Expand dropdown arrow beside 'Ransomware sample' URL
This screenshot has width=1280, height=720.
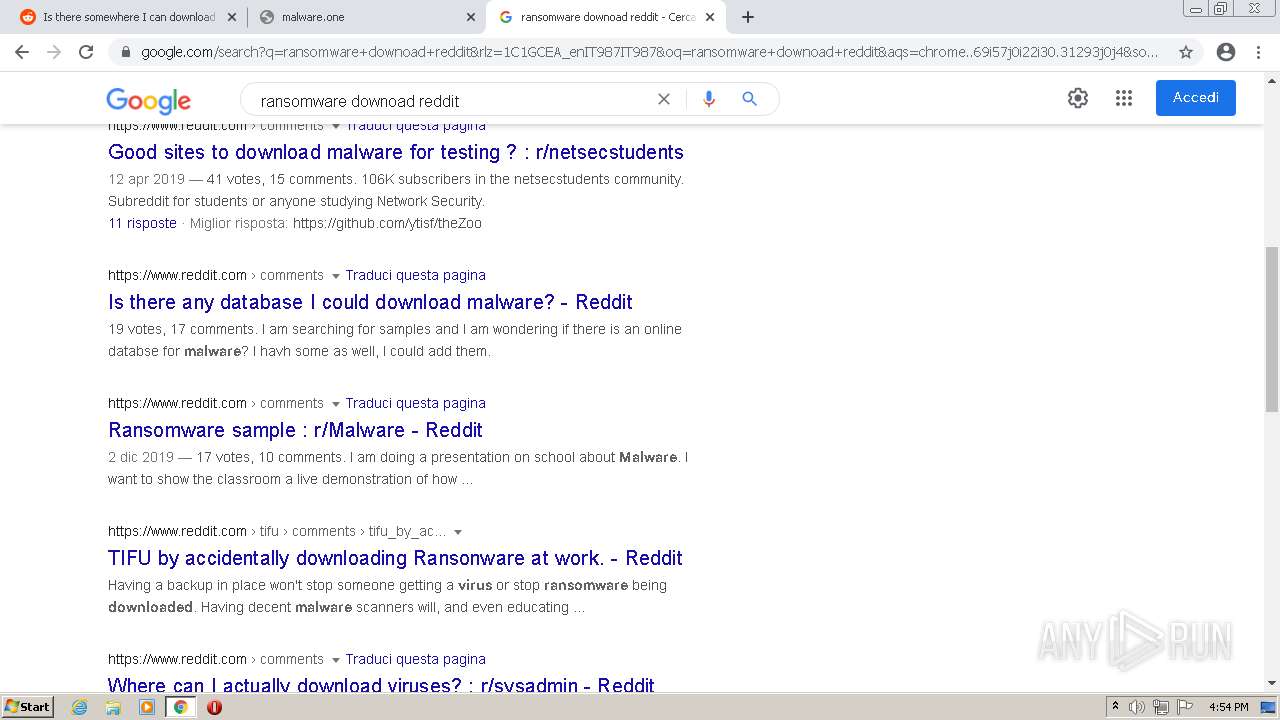pyautogui.click(x=335, y=404)
